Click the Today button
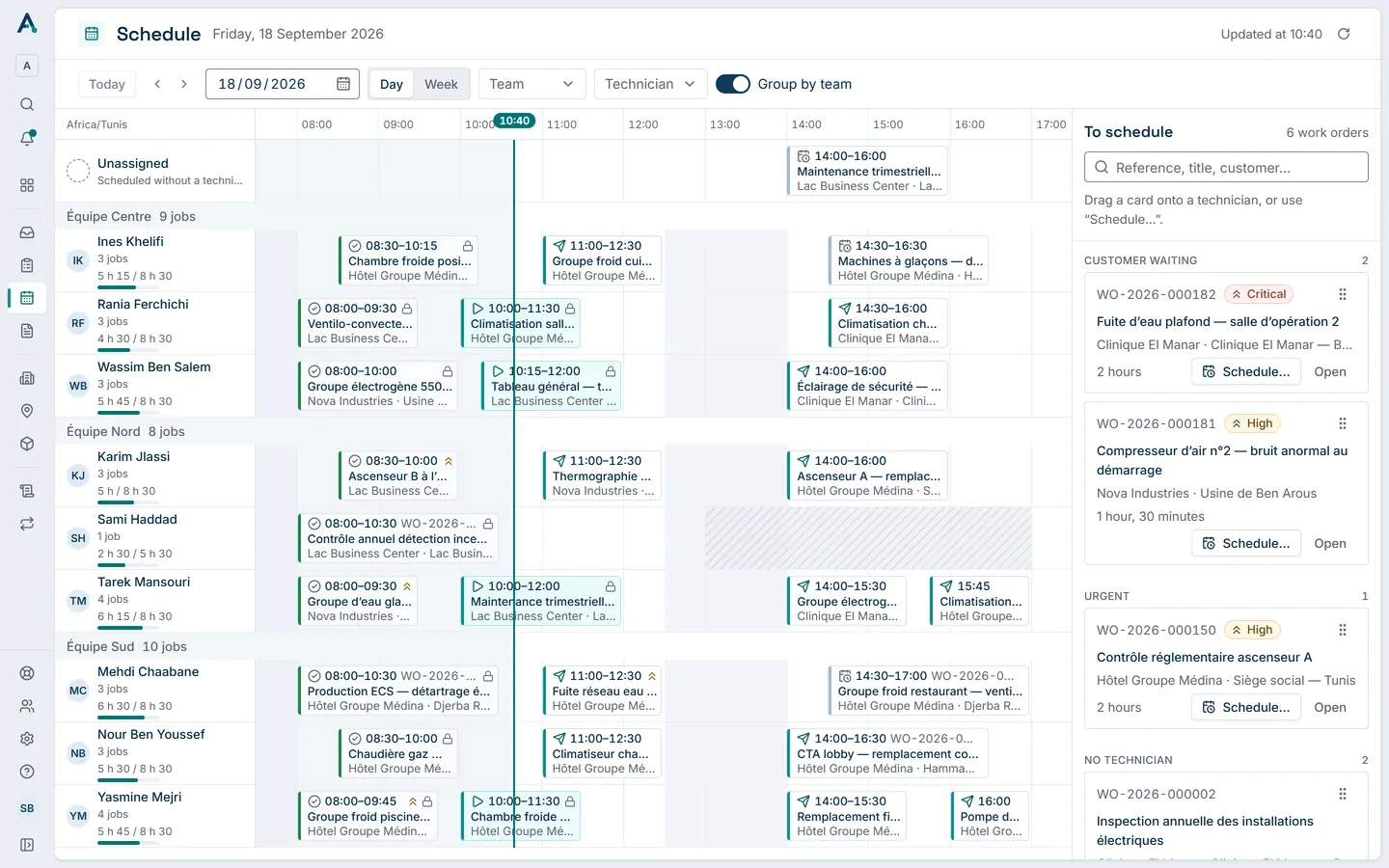This screenshot has width=1389, height=868. 107,84
